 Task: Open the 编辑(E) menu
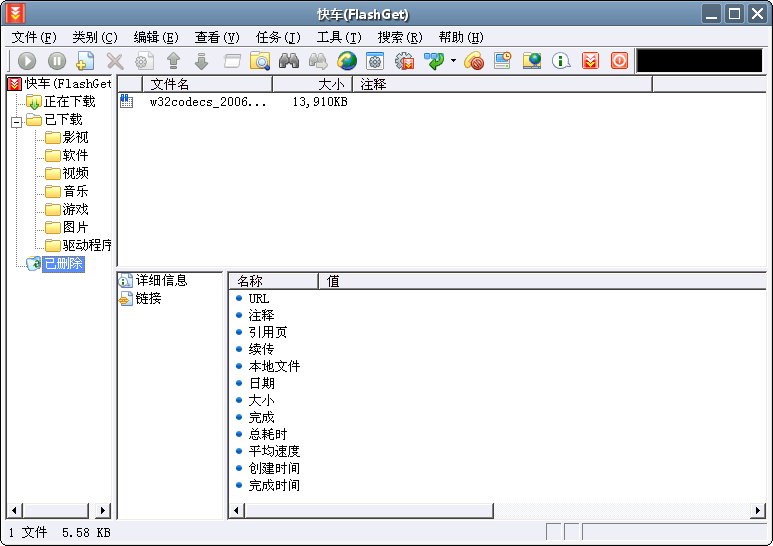(156, 37)
